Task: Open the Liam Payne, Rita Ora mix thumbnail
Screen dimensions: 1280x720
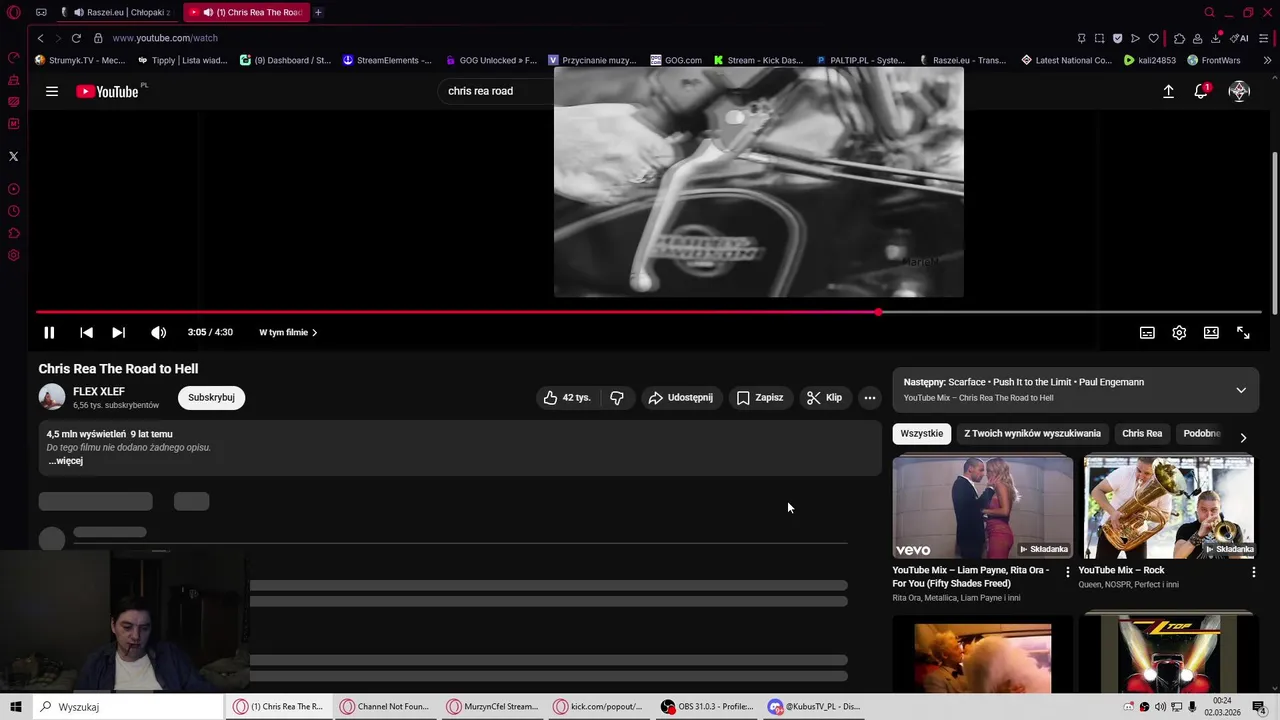Action: coord(983,507)
